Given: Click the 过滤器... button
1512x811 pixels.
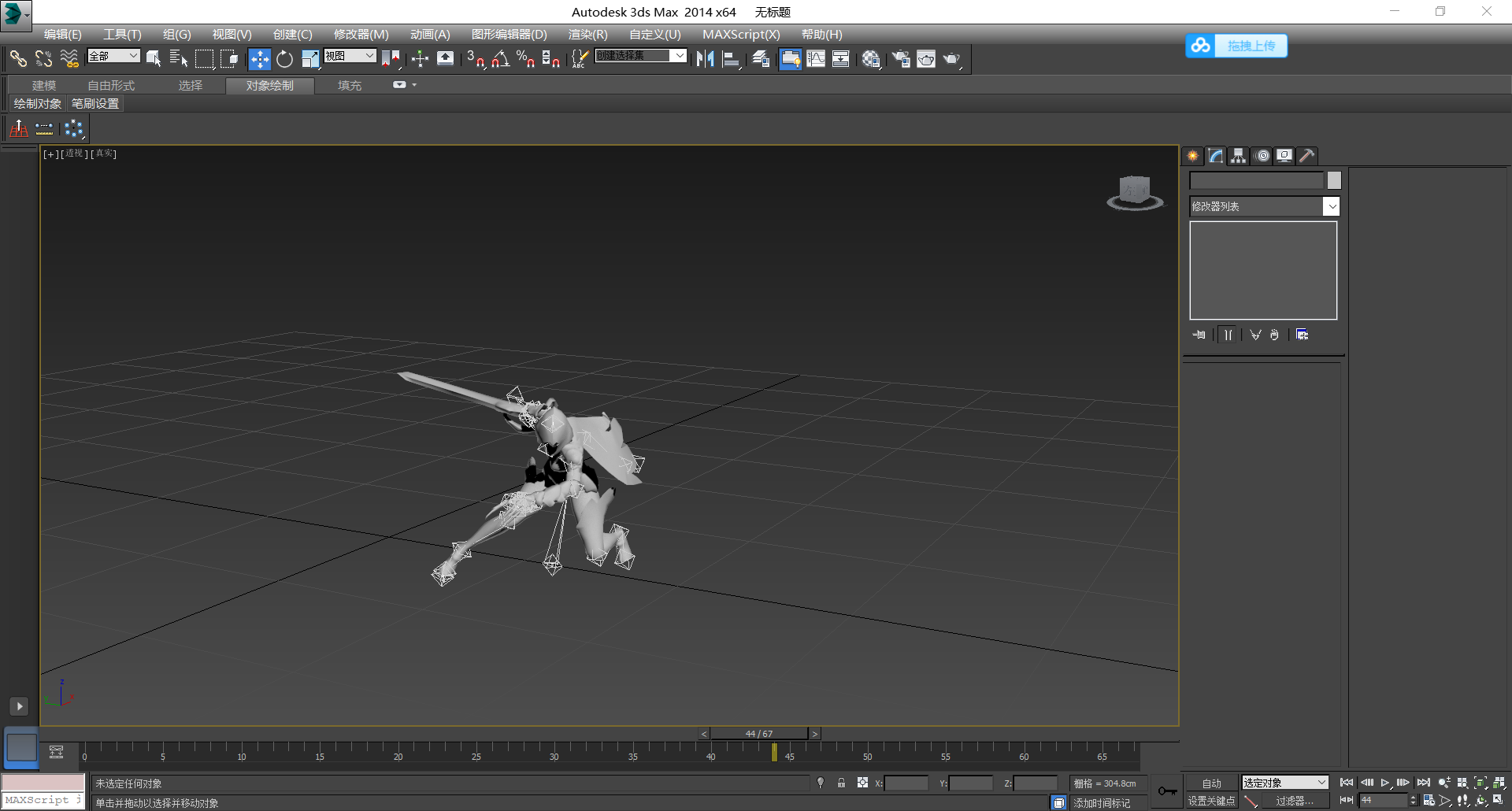Looking at the screenshot, I should (1294, 801).
